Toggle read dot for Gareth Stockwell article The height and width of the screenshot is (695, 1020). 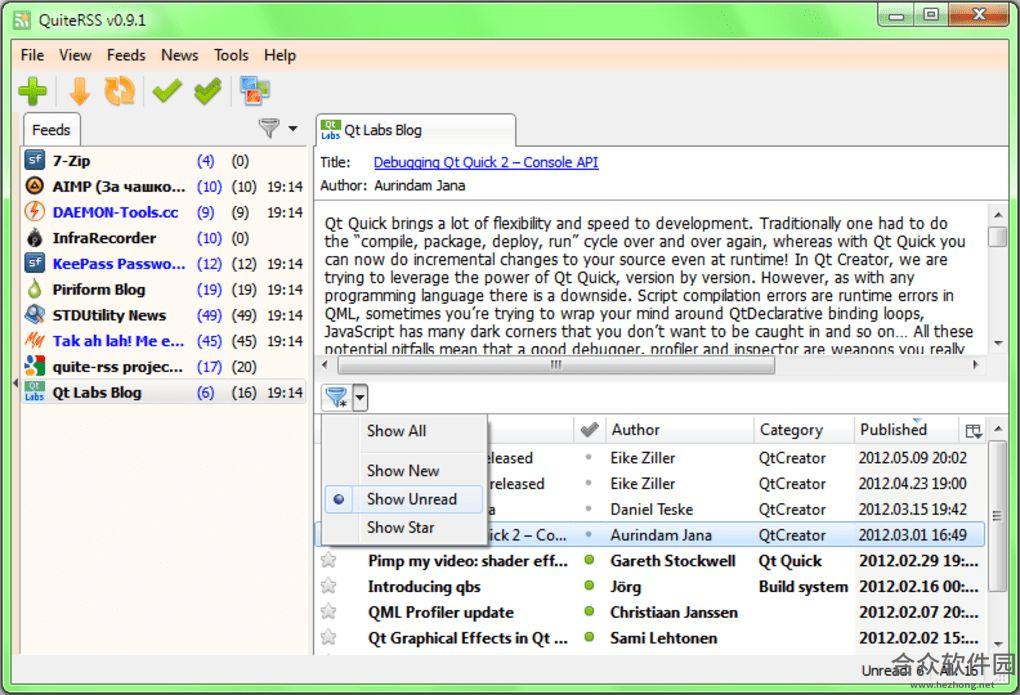coord(589,560)
